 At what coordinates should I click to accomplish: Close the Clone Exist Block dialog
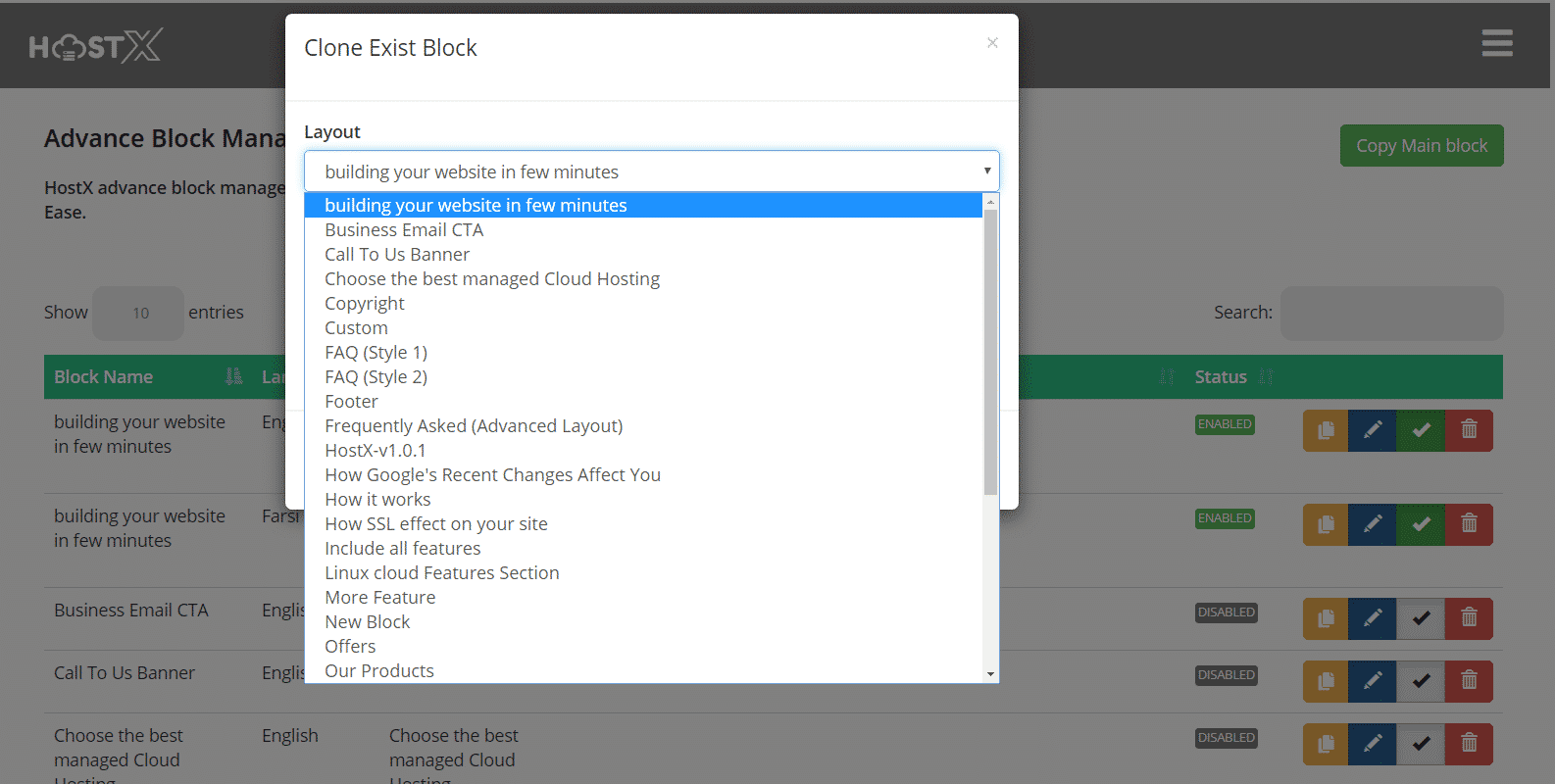pyautogui.click(x=992, y=43)
